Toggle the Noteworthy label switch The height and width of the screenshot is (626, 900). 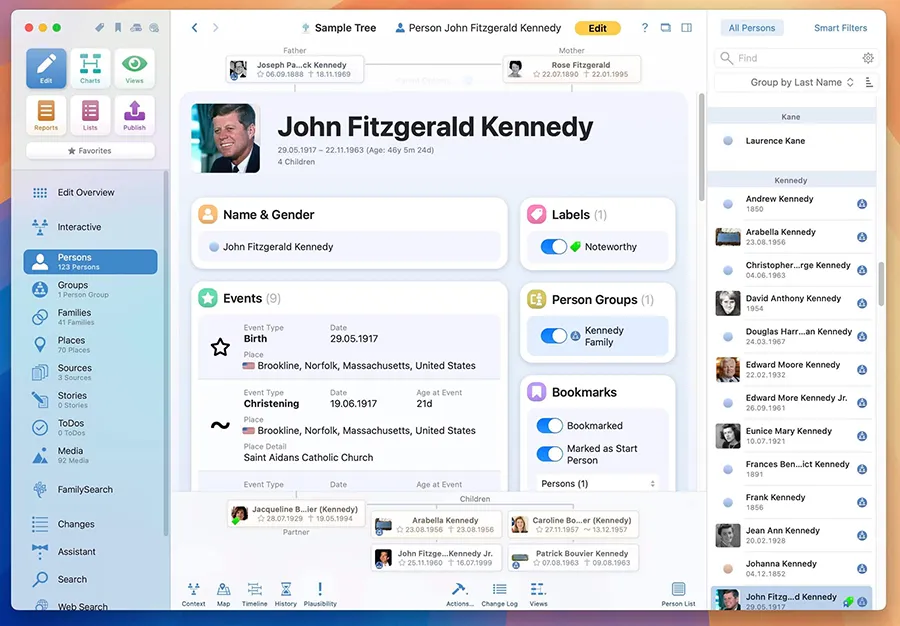[553, 247]
